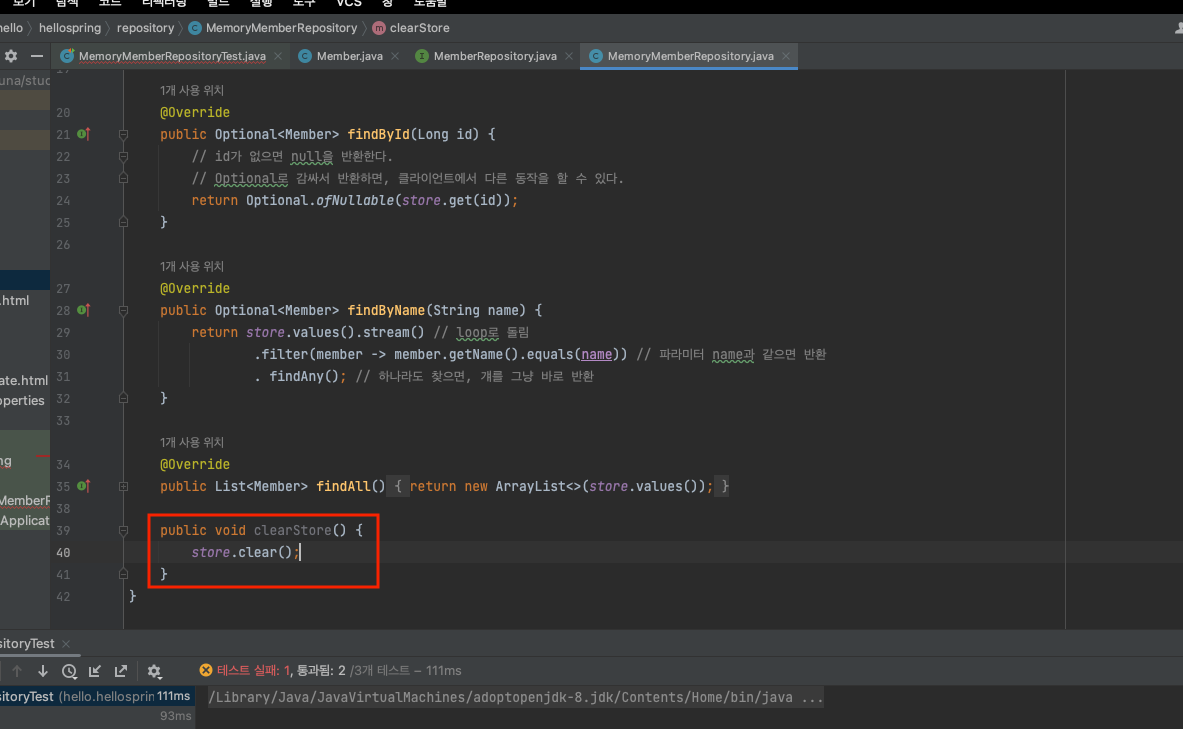Switch to MemoryMemberRepositoryTest.java tab
The width and height of the screenshot is (1183, 729).
coord(172,56)
